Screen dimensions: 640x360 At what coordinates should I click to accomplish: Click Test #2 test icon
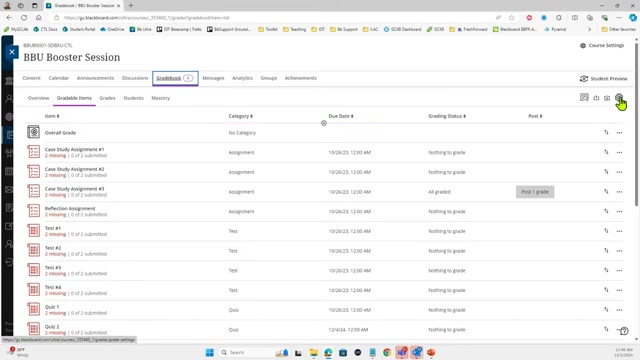33,250
